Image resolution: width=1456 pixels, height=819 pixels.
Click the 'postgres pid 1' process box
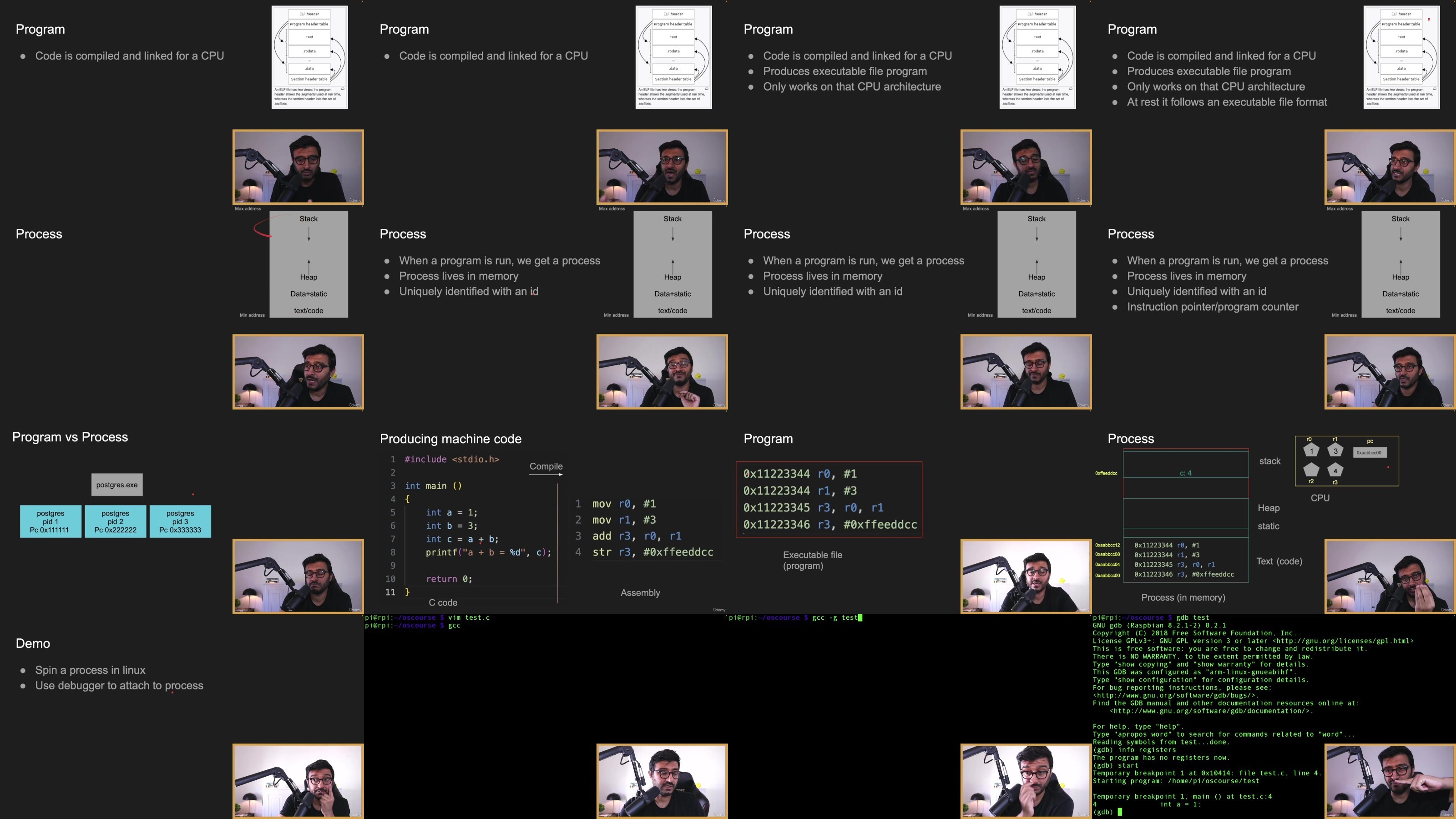[51, 521]
